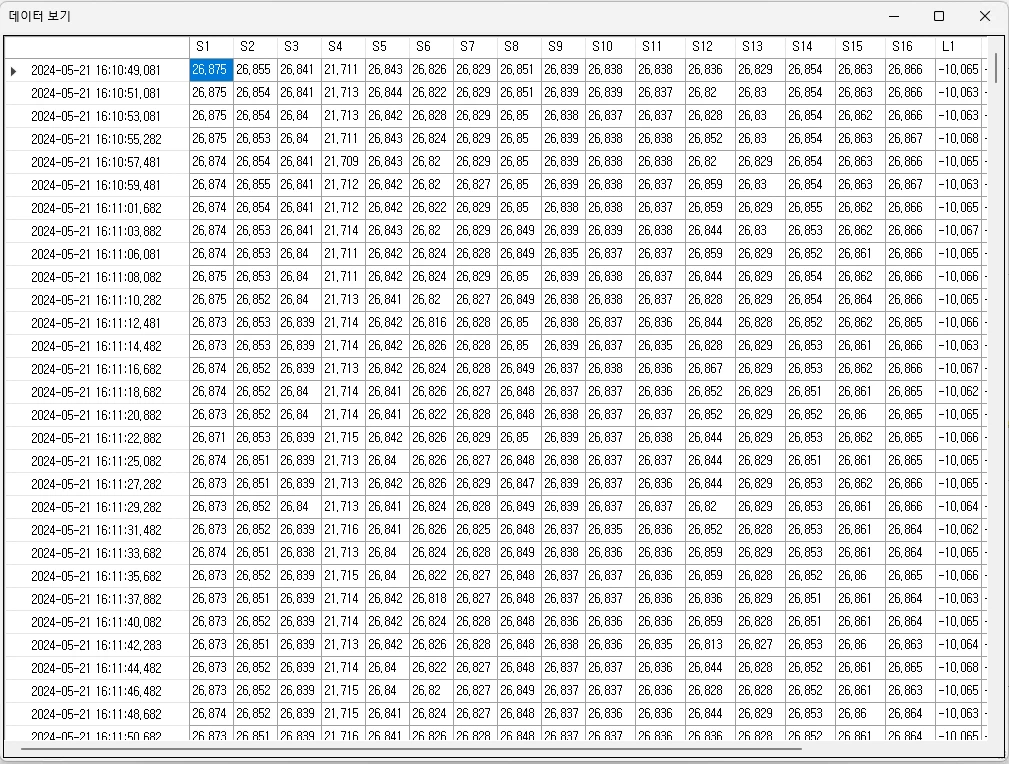This screenshot has width=1009, height=764.
Task: Click the S9 column header
Action: click(563, 47)
